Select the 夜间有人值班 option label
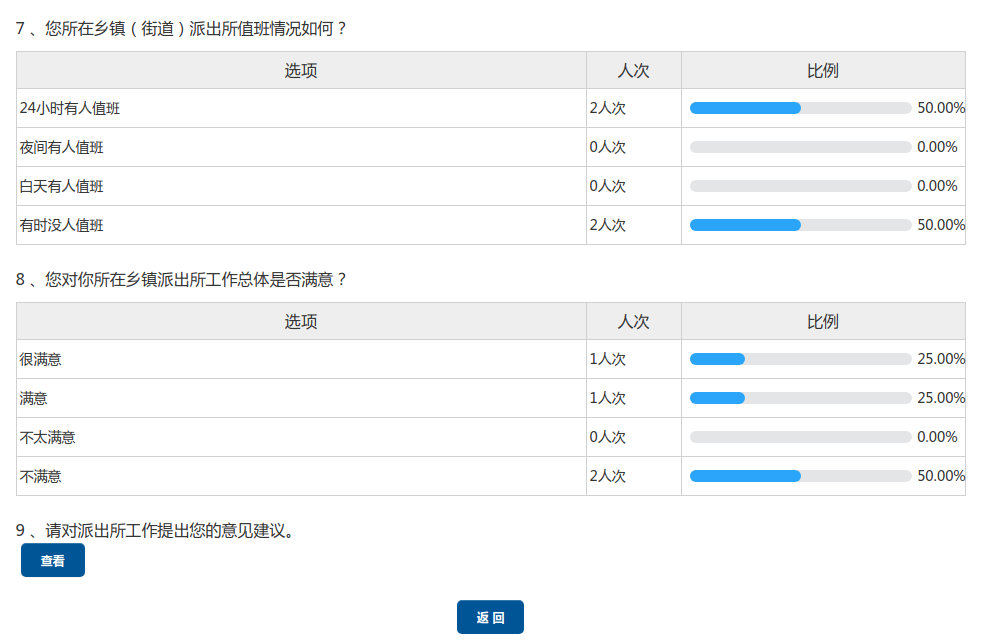983x644 pixels. click(x=62, y=147)
